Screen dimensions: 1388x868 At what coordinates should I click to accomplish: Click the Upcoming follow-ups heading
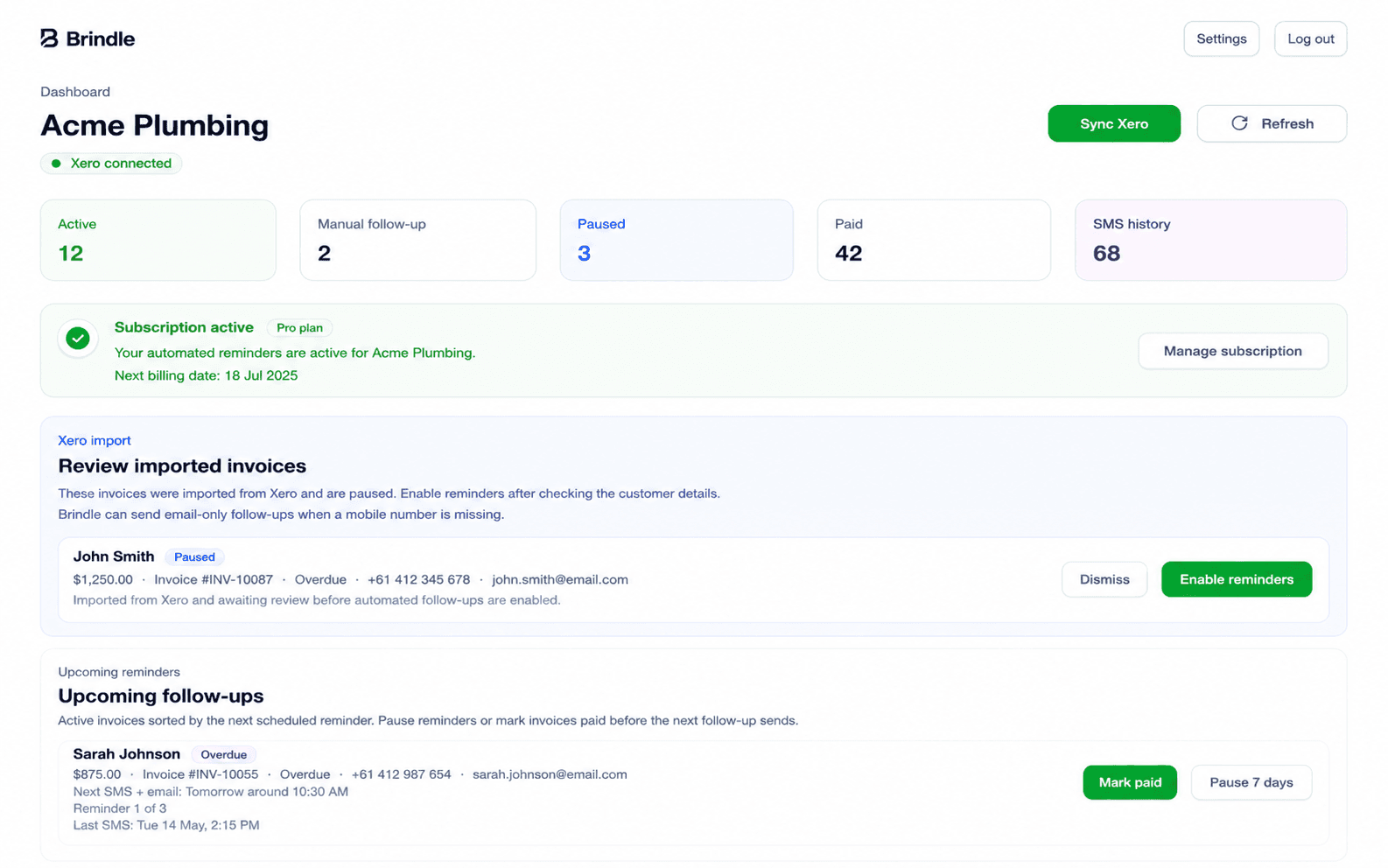[x=161, y=696]
